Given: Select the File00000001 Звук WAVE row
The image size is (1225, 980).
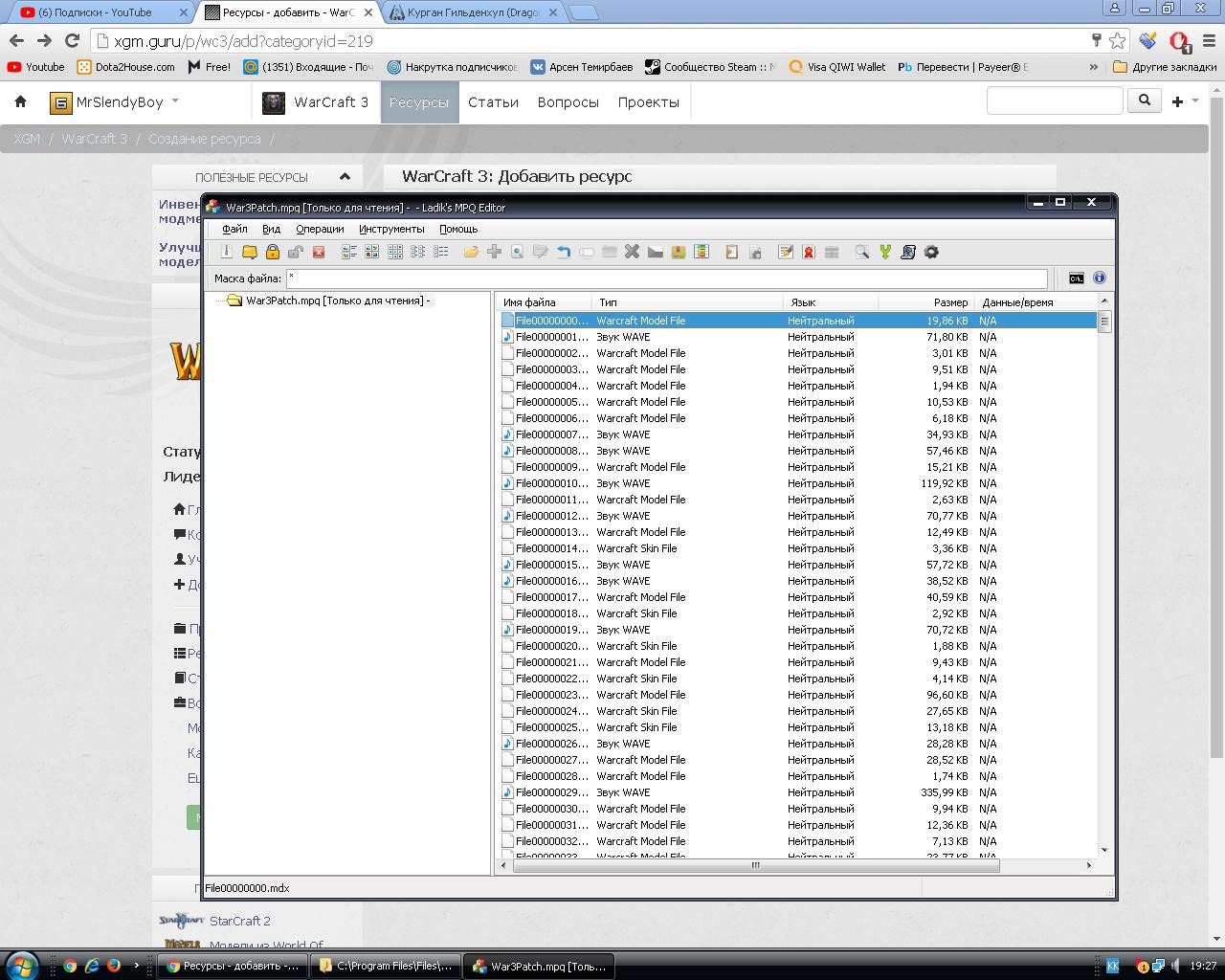Looking at the screenshot, I should click(798, 337).
